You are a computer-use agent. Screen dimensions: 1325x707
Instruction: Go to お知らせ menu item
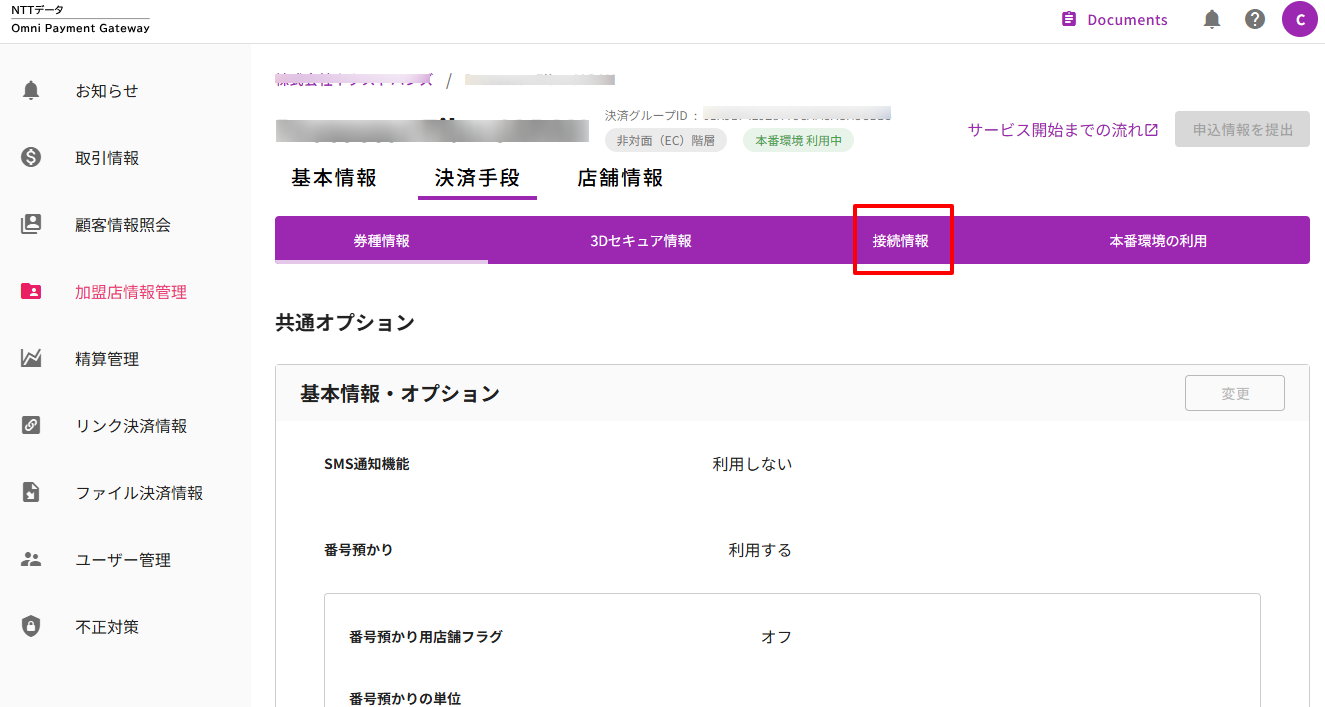click(107, 91)
